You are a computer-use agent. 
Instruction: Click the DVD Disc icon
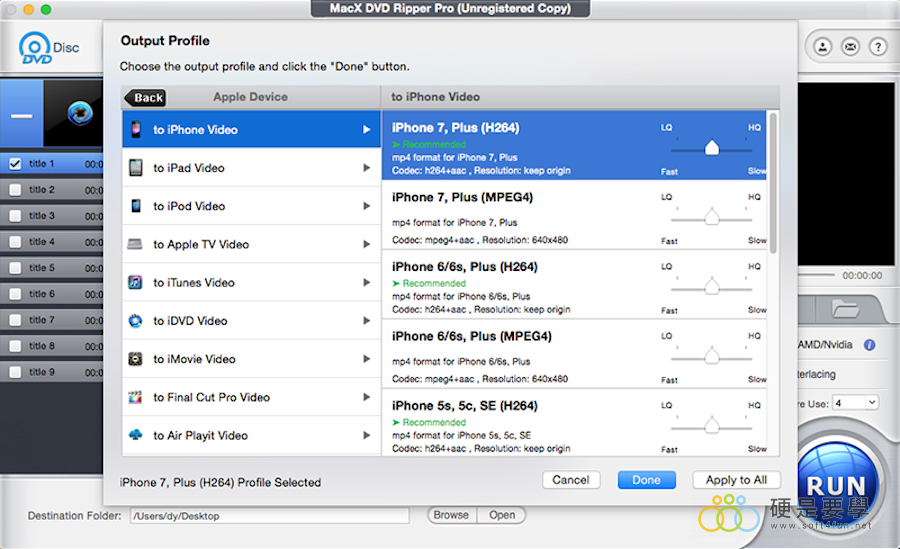[37, 48]
